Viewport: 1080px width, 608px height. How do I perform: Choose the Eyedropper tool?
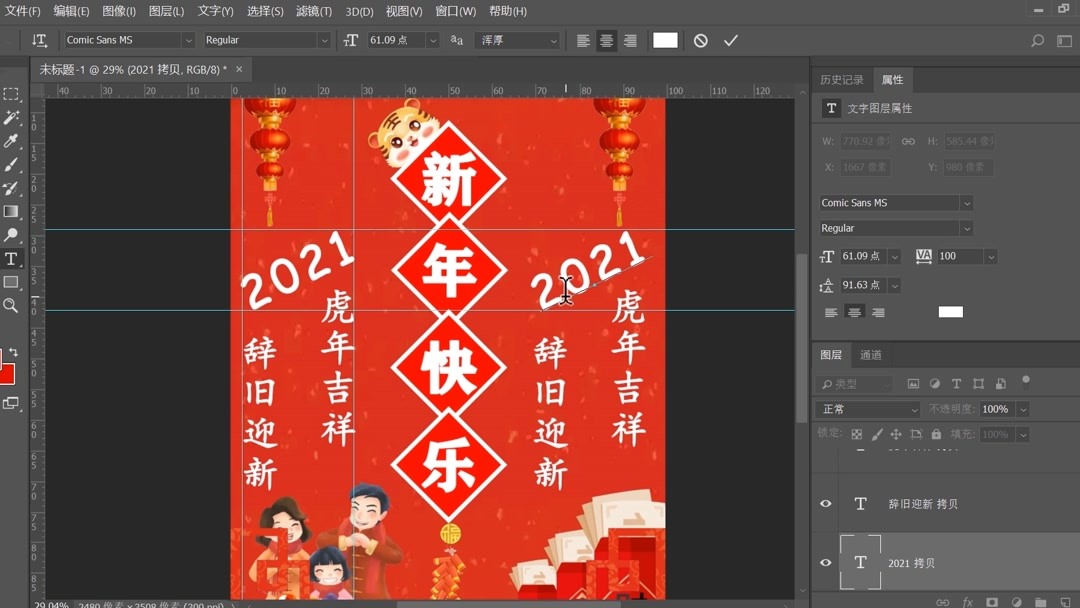(12, 140)
